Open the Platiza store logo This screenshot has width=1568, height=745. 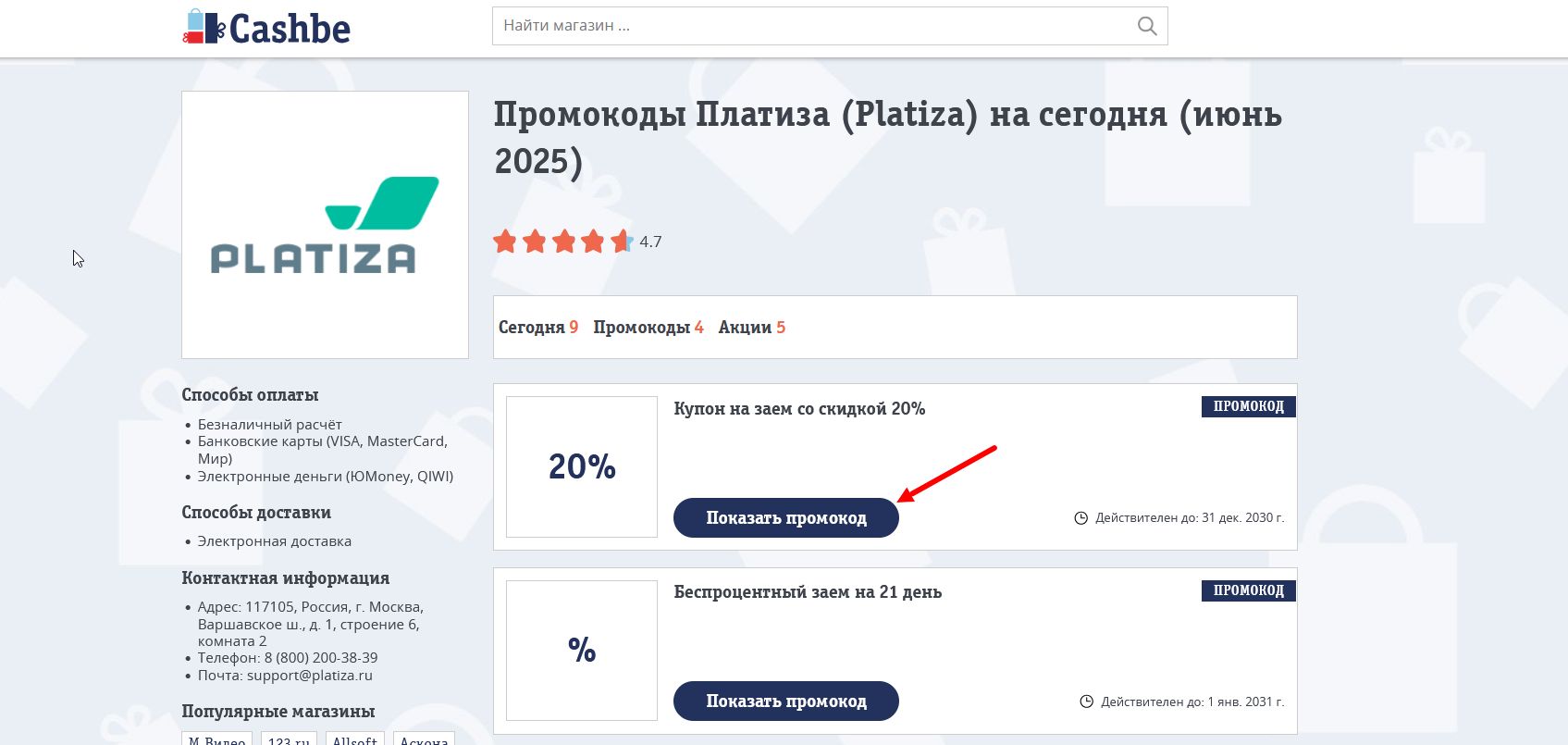[x=325, y=225]
